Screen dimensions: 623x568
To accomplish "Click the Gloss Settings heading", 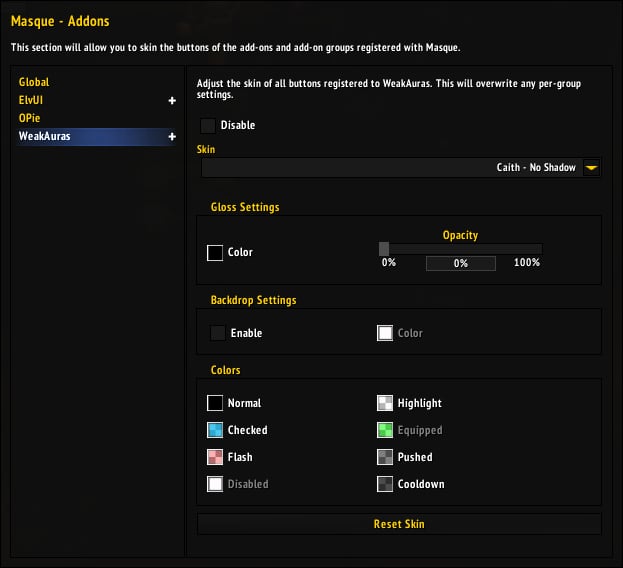I will click(245, 207).
